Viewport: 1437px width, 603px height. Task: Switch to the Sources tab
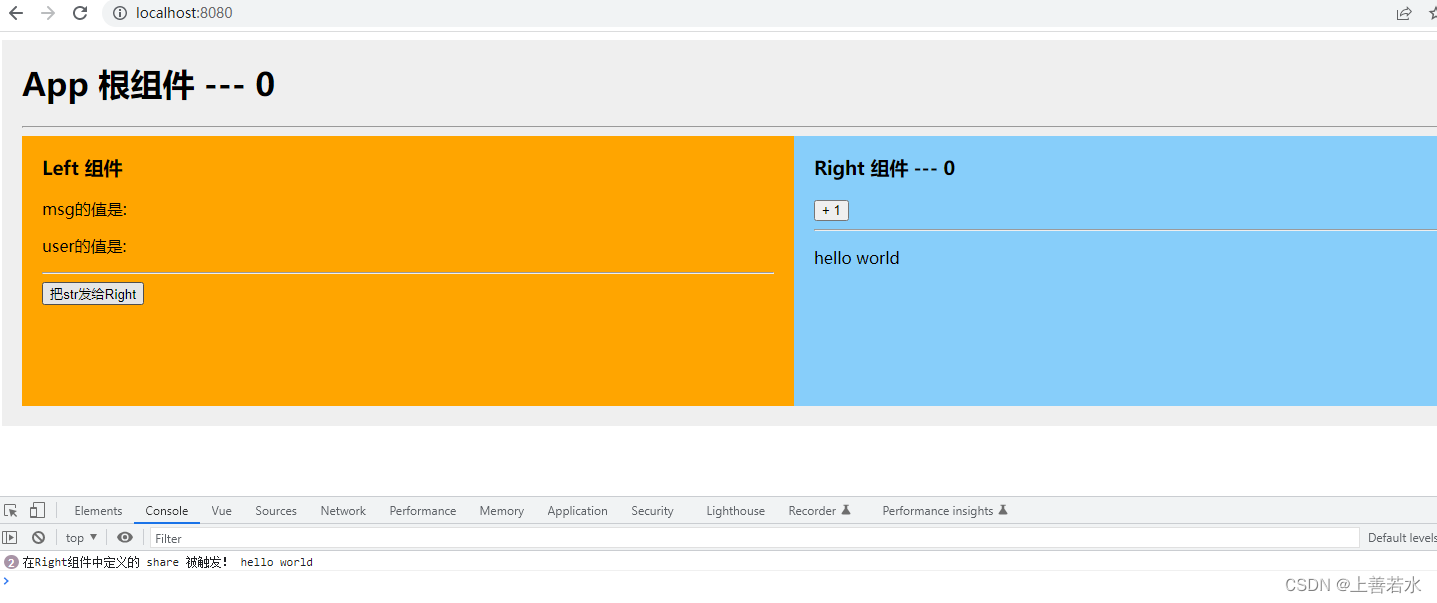[276, 510]
